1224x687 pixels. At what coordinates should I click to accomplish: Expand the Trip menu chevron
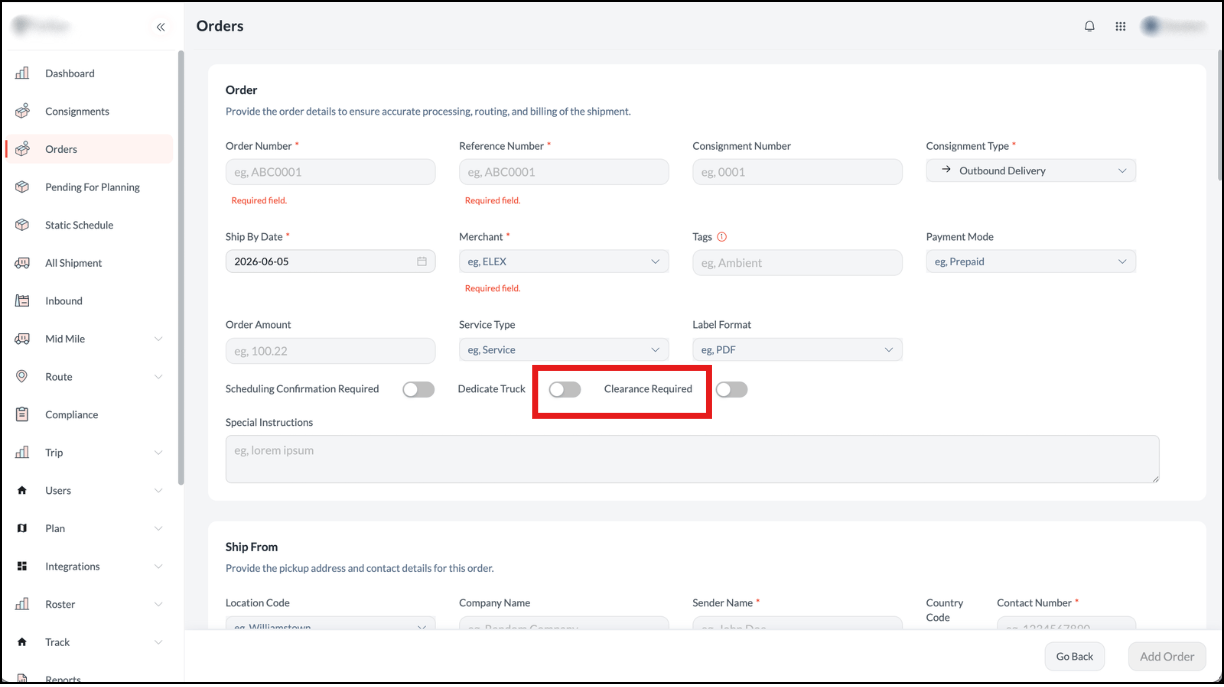pos(158,452)
